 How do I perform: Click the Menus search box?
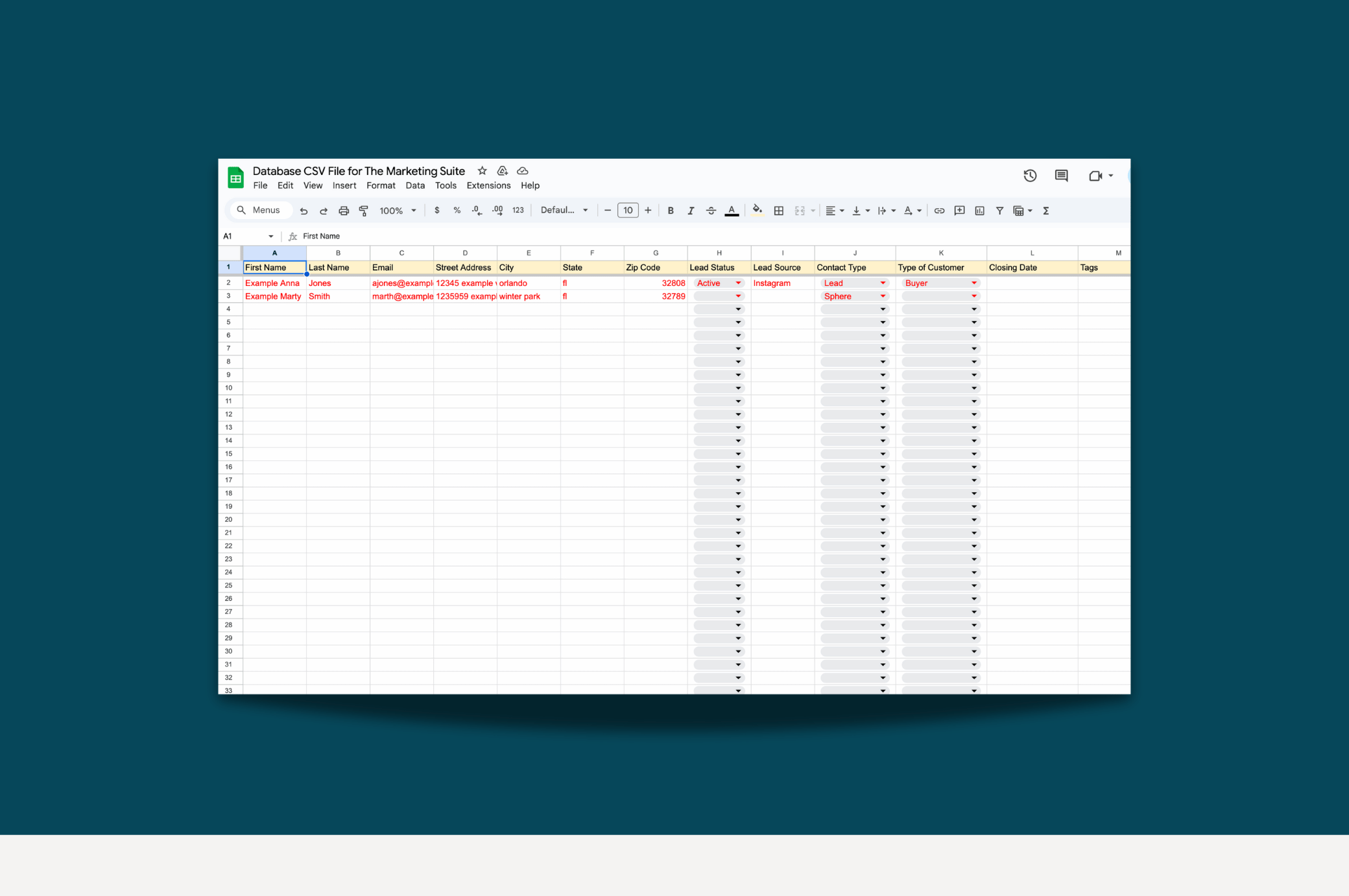click(x=261, y=210)
